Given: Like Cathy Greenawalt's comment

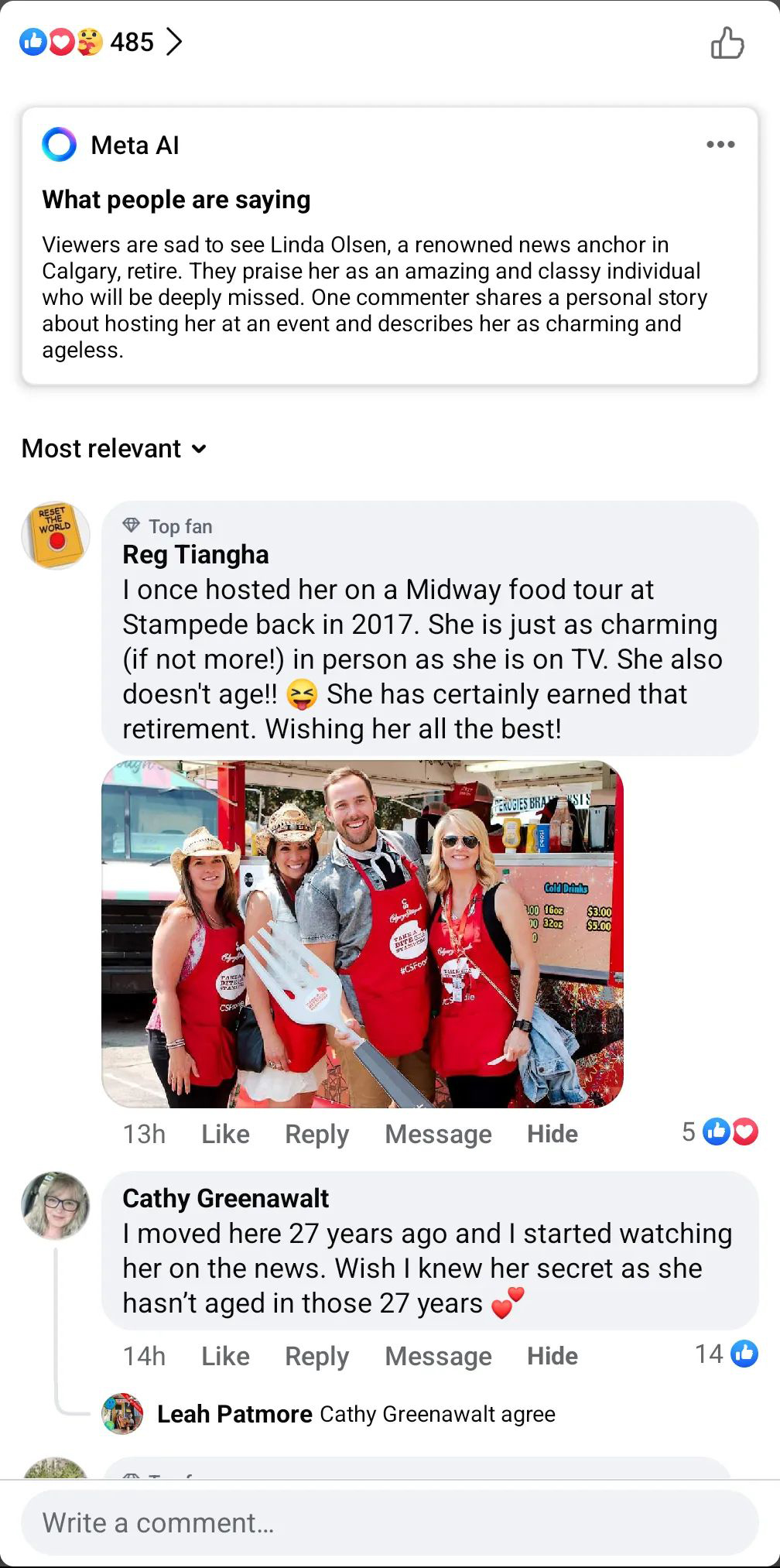Looking at the screenshot, I should click(x=225, y=1356).
